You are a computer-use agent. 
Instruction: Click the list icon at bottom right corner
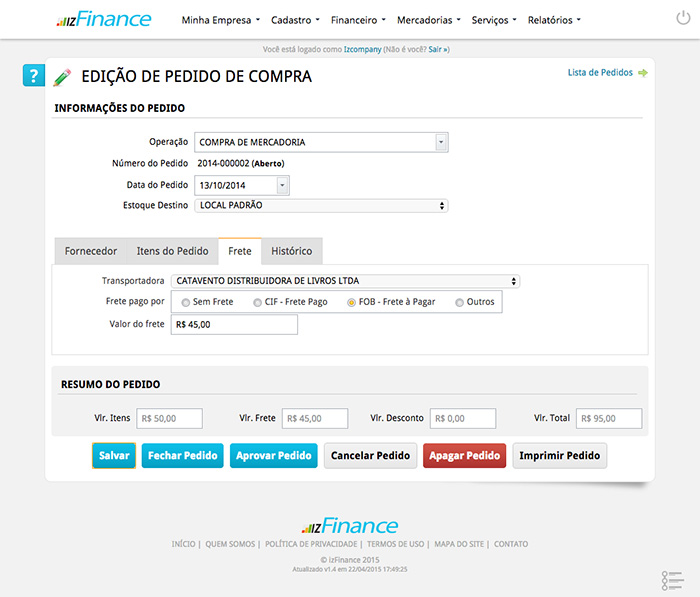[x=671, y=580]
